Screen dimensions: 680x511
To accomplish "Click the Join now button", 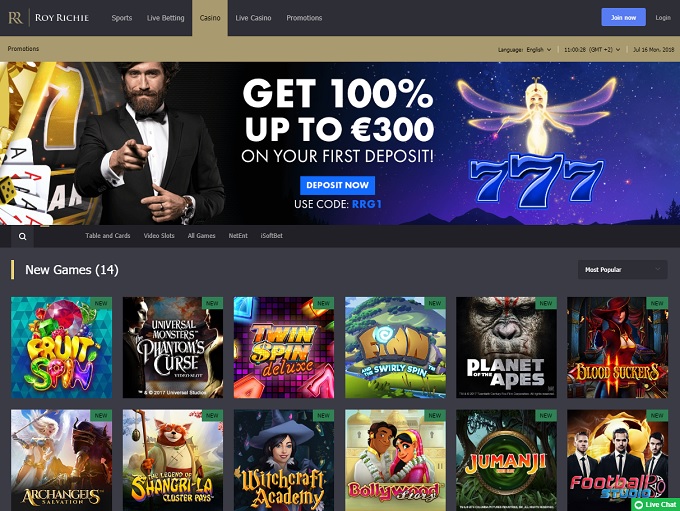I will (x=623, y=17).
